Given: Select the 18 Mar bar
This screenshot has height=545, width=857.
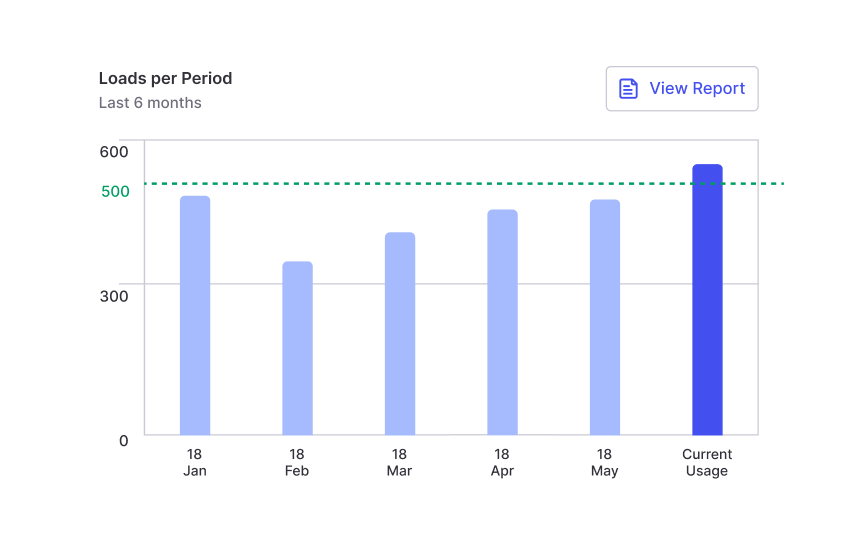Looking at the screenshot, I should (x=400, y=333).
